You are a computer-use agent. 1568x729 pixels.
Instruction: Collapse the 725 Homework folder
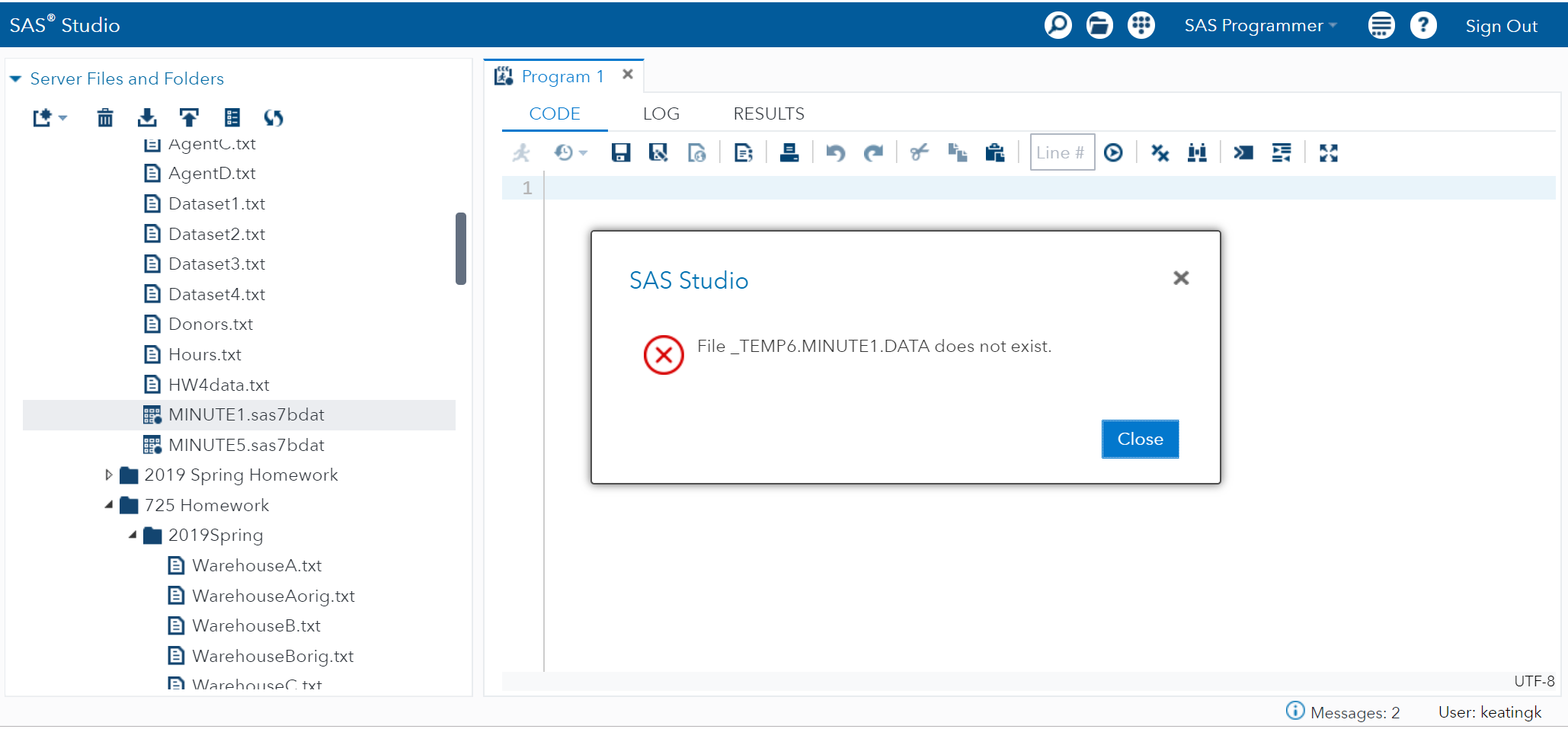[109, 505]
